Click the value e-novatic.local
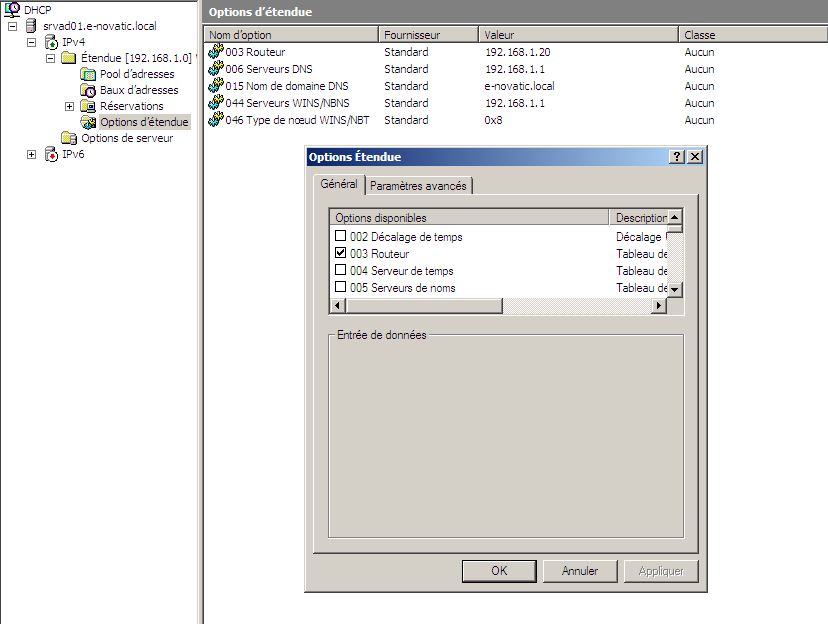Image resolution: width=828 pixels, height=624 pixels. [x=519, y=86]
